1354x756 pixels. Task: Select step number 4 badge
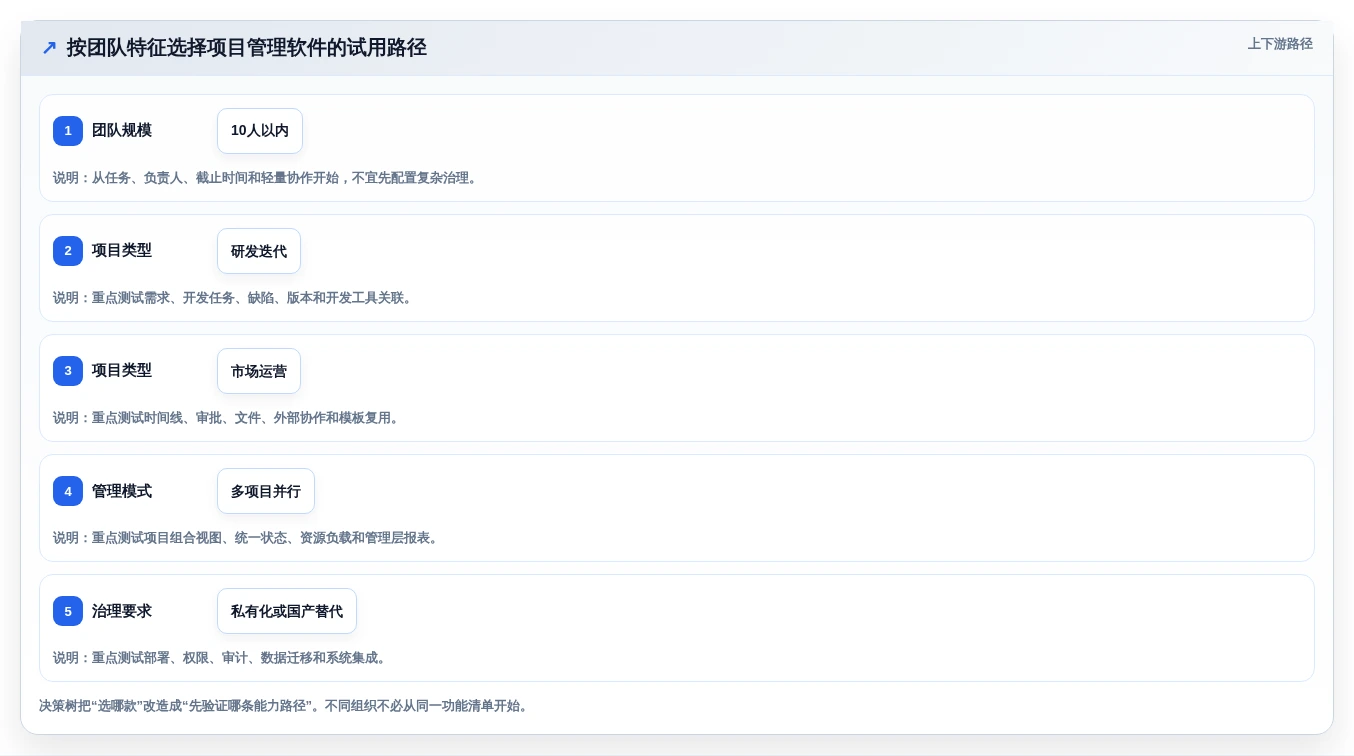[x=68, y=491]
